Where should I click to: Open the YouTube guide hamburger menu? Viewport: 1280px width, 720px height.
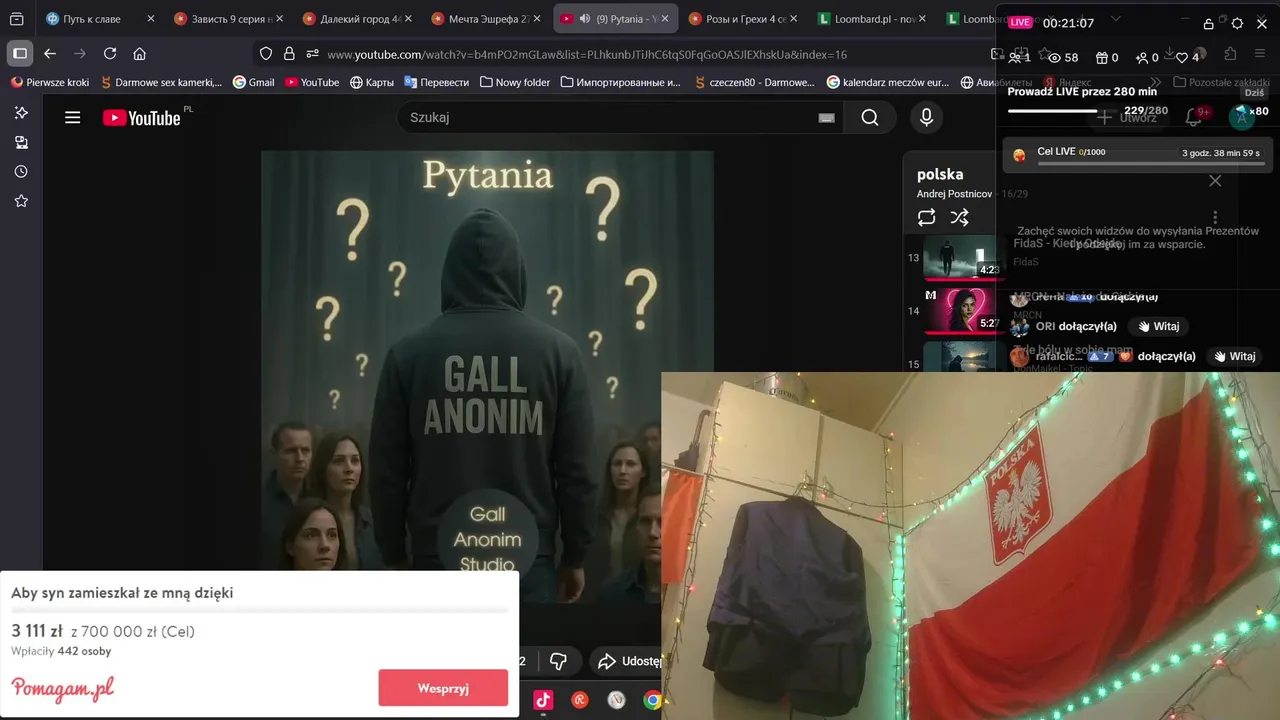(72, 118)
